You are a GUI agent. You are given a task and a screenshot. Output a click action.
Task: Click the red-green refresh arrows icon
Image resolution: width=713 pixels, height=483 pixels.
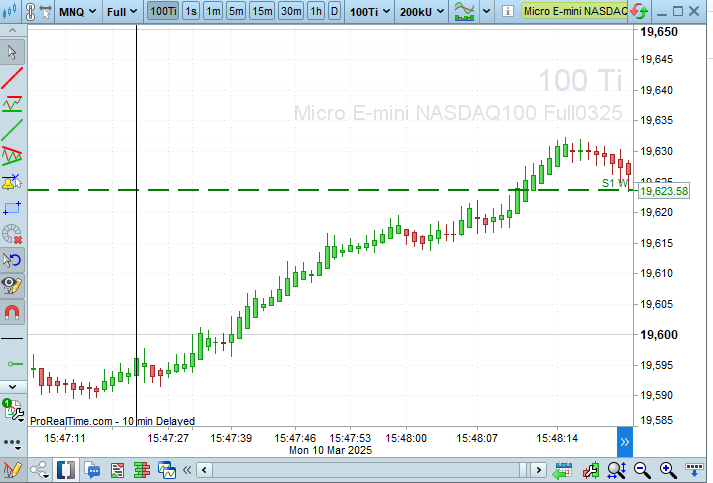[x=639, y=11]
